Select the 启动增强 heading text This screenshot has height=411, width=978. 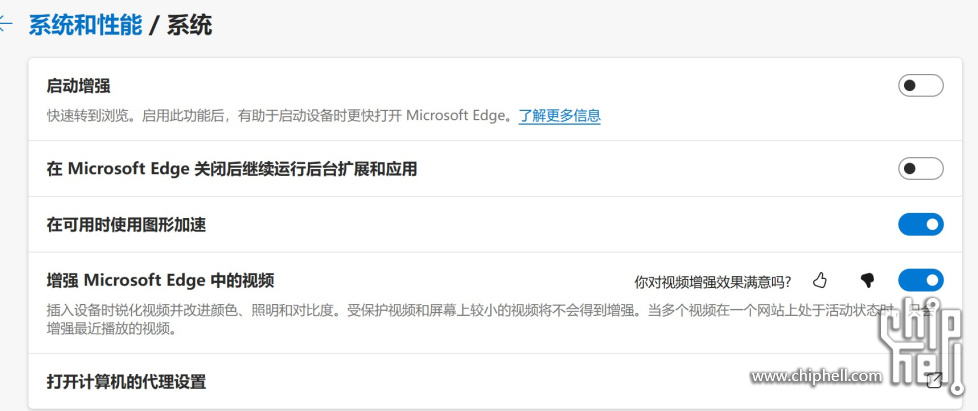[79, 86]
